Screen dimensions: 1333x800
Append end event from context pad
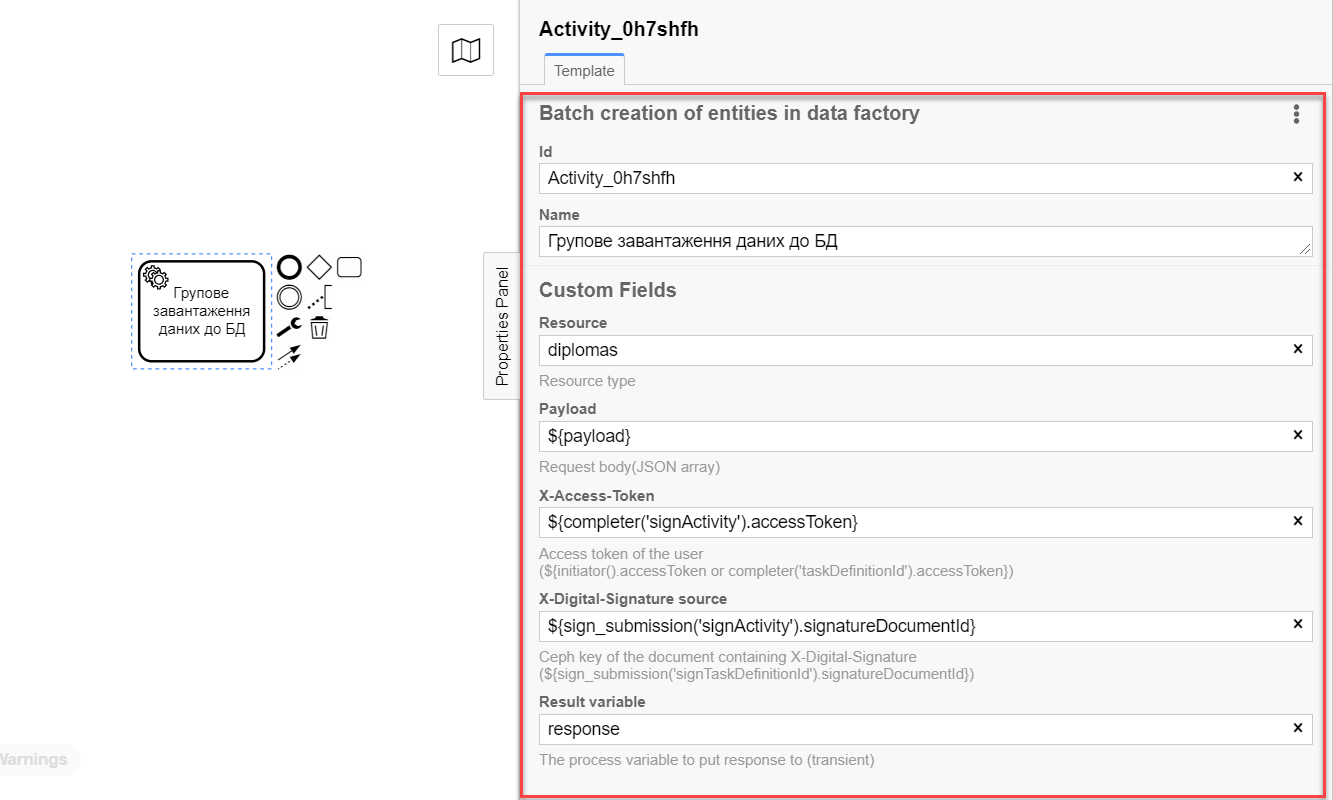pos(289,267)
